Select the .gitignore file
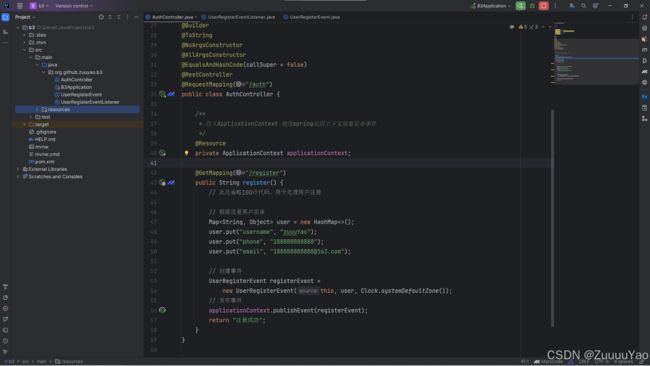This screenshot has height=366, width=650. click(42, 132)
